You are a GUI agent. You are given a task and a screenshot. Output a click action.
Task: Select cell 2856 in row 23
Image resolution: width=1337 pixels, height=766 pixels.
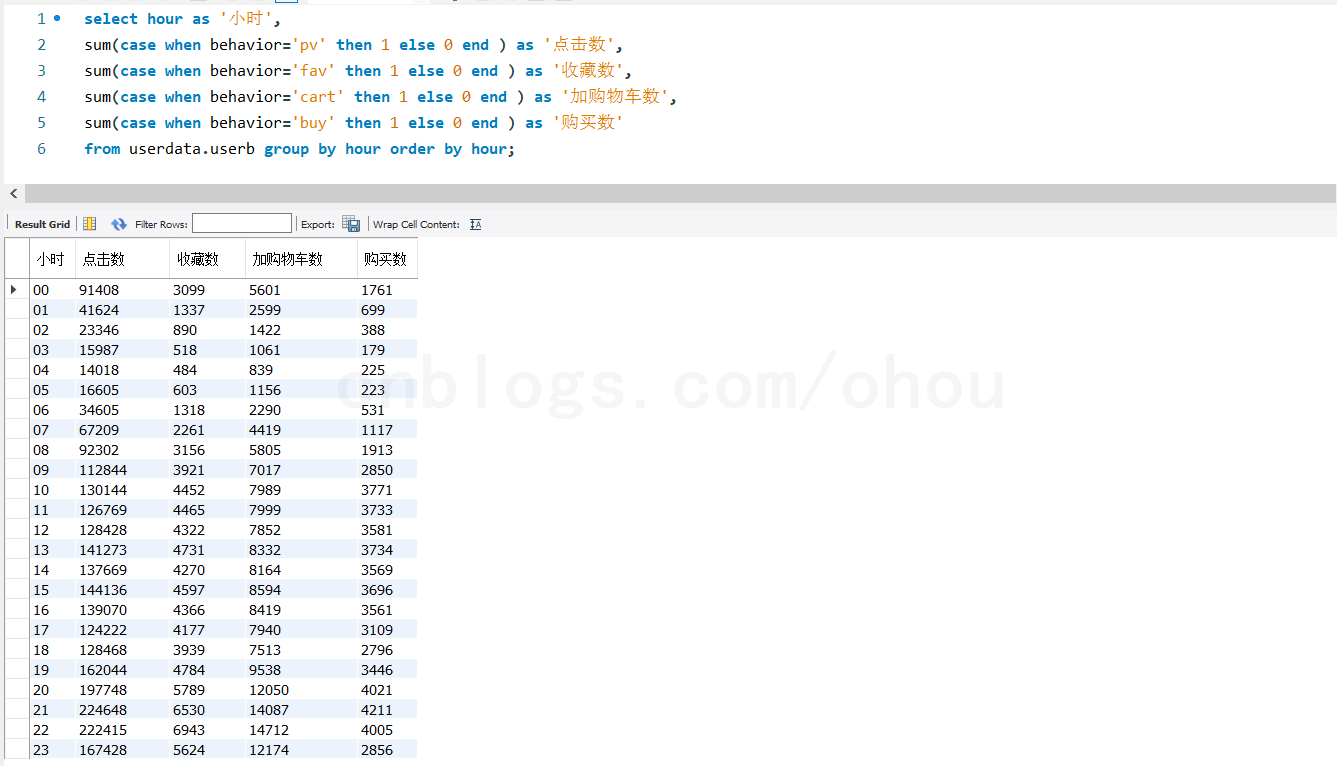387,750
